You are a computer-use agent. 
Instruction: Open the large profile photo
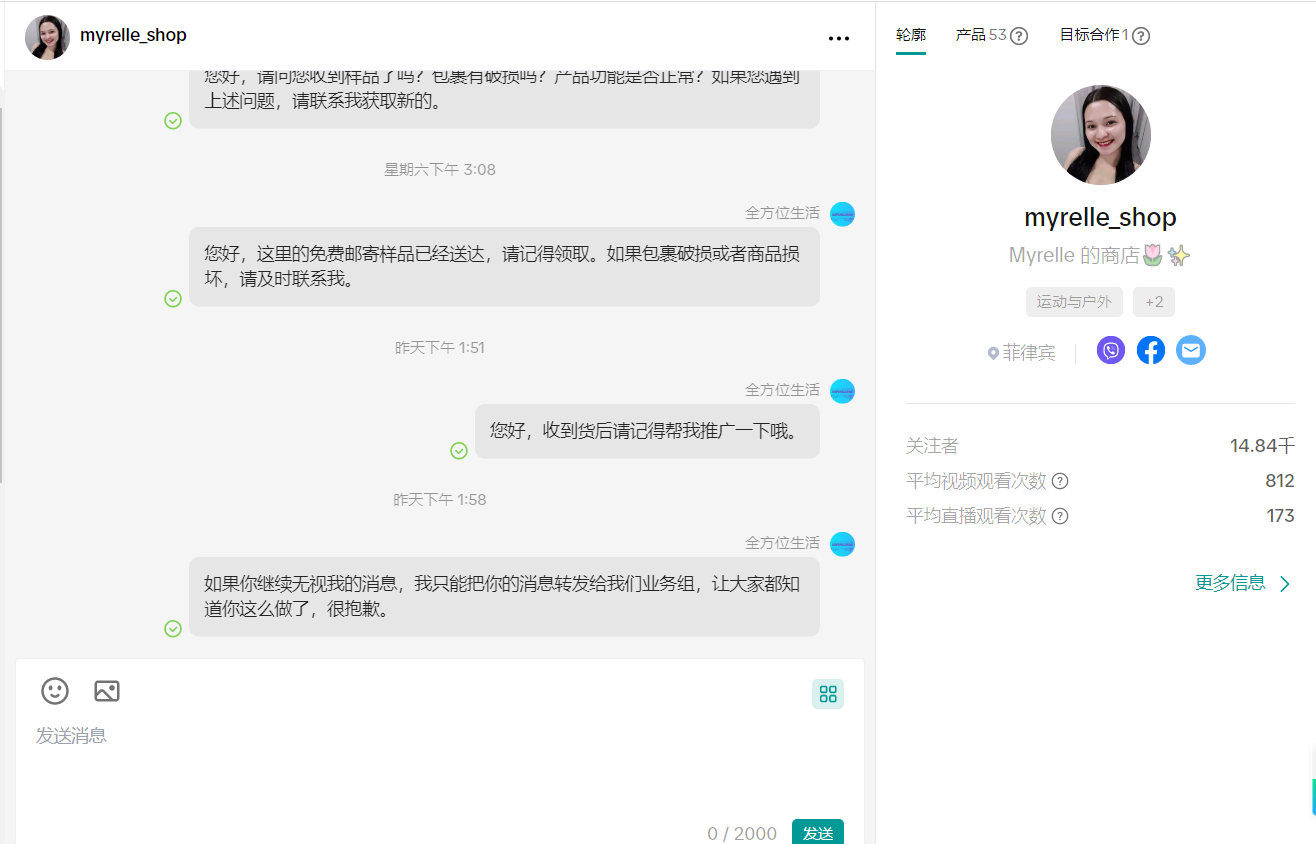point(1101,135)
